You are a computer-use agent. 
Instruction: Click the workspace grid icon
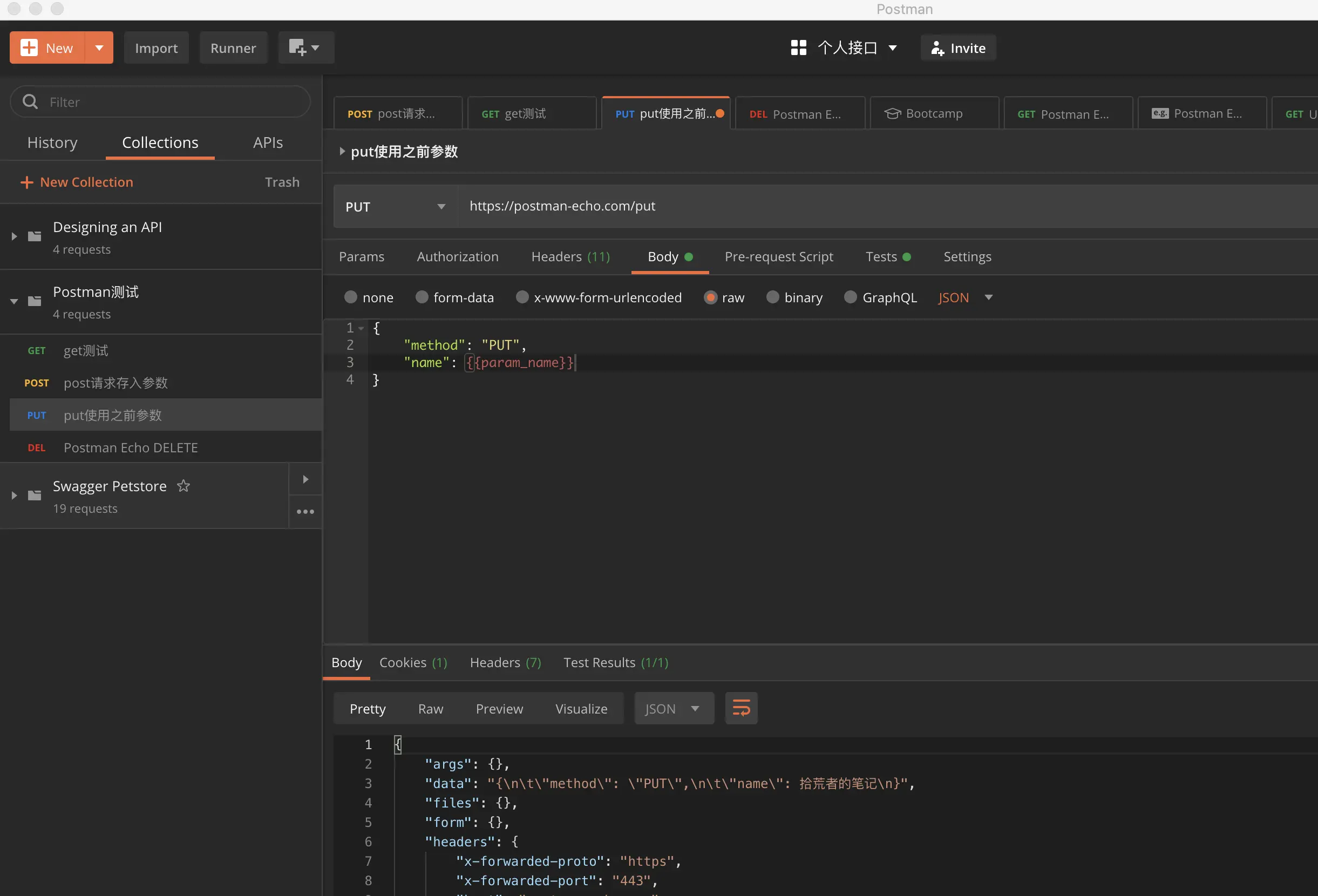coord(798,47)
